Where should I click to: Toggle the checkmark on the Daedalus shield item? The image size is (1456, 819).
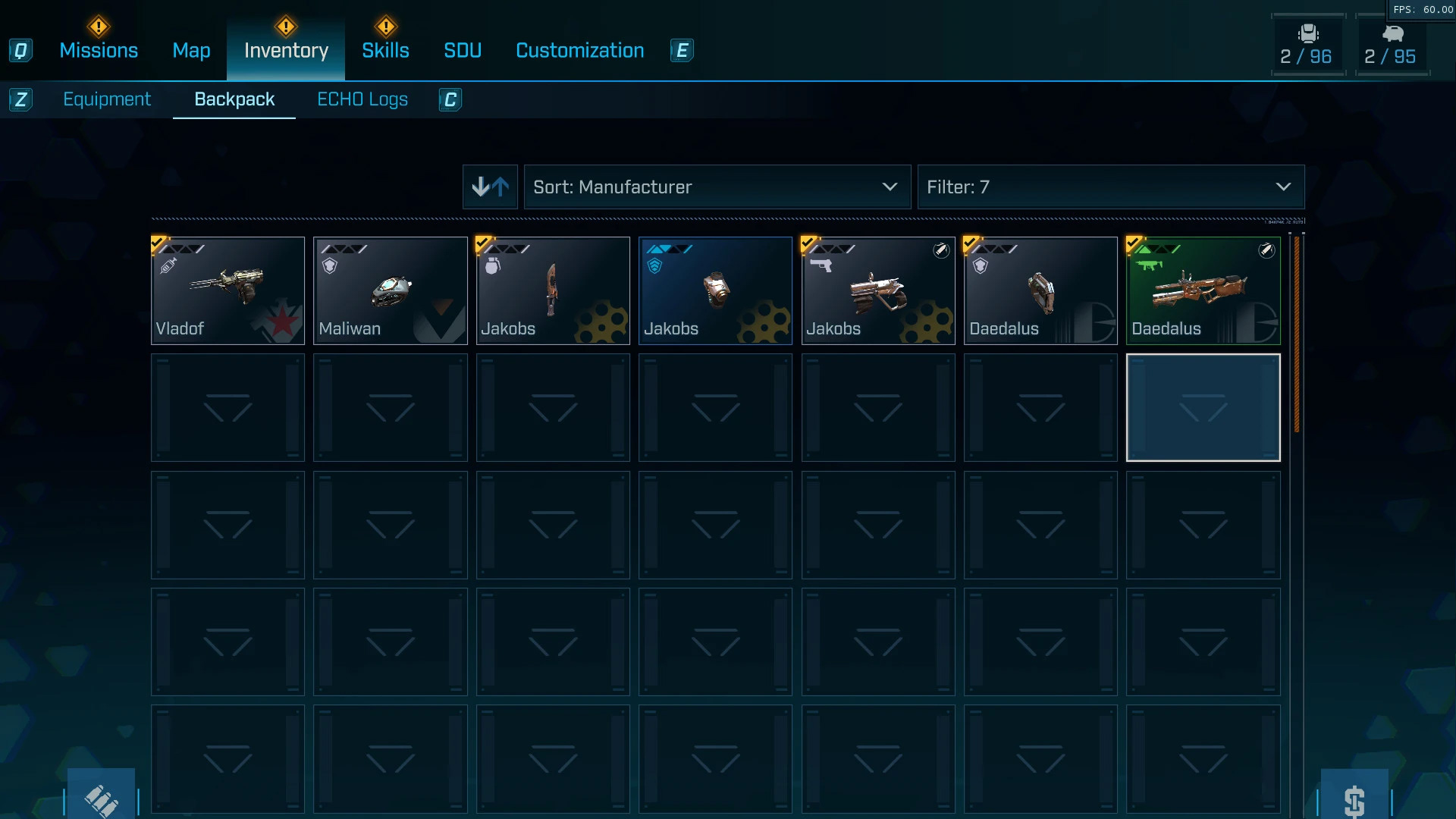tap(971, 244)
